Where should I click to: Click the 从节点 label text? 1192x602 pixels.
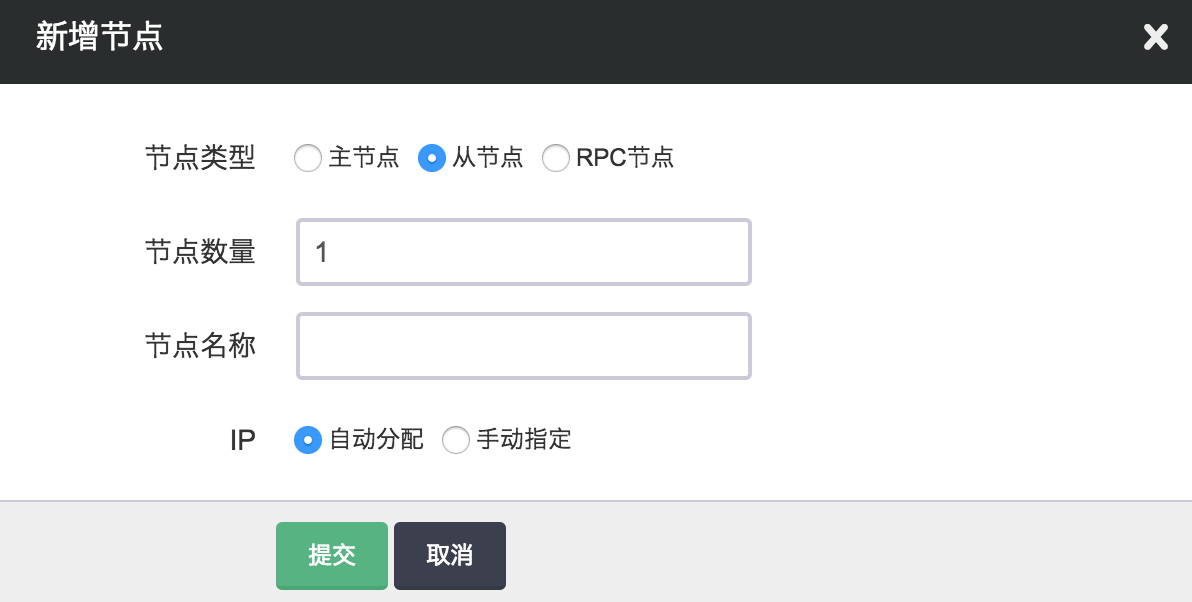coord(488,158)
